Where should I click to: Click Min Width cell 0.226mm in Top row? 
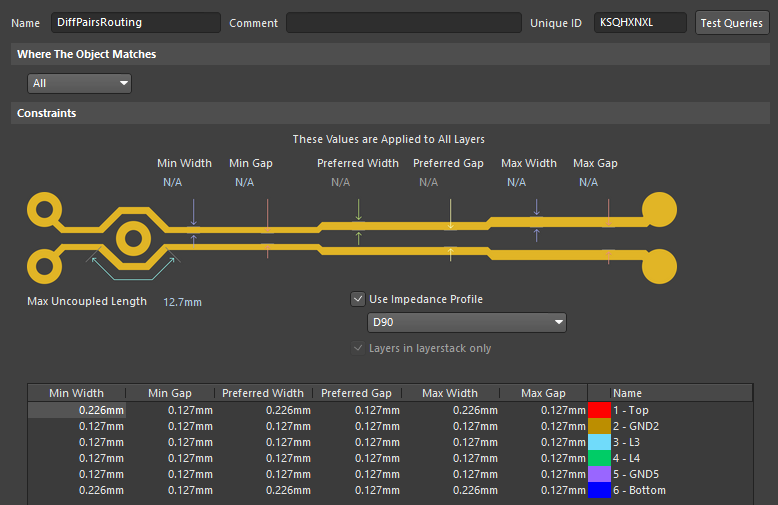(77, 410)
